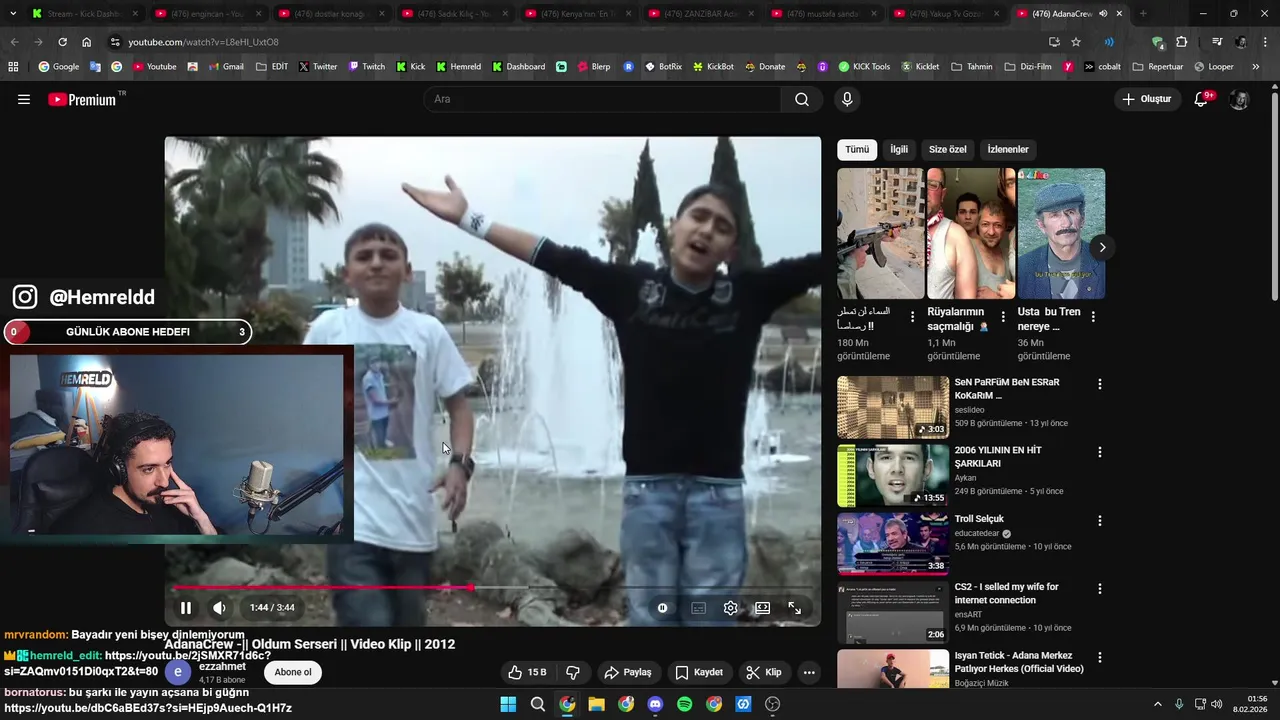Viewport: 1280px width, 720px height.
Task: Show more bookmarks with the chevron
Action: tap(1257, 67)
